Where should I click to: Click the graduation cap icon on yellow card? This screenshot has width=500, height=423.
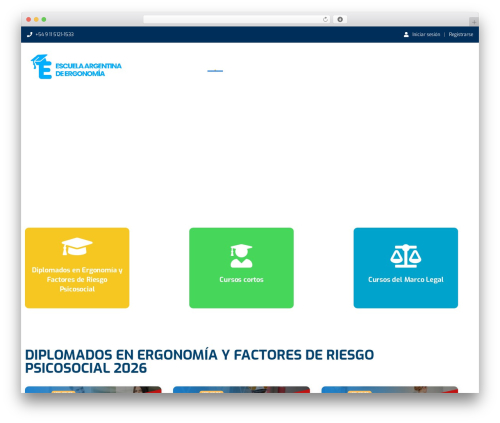coord(77,246)
